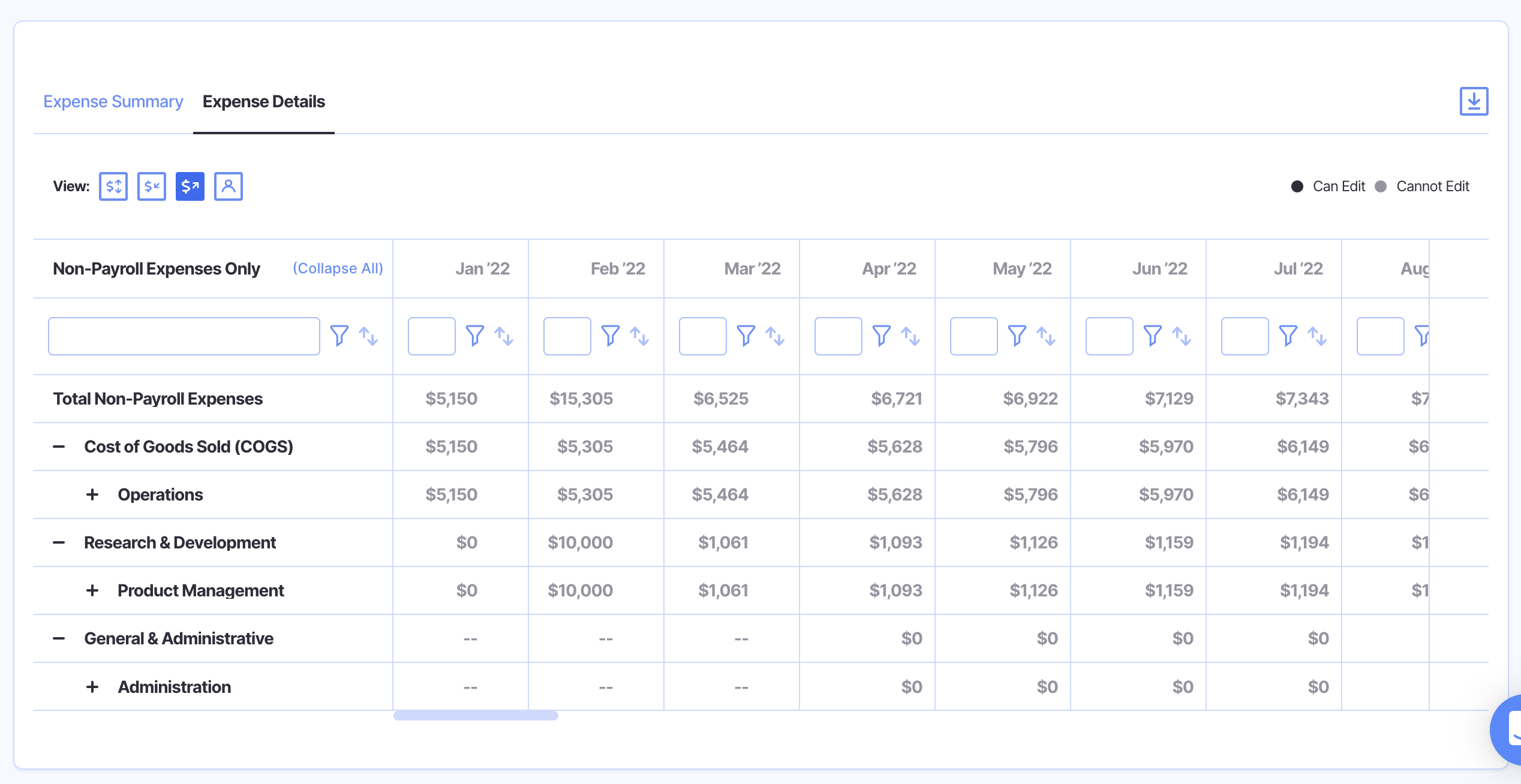Viewport: 1521px width, 784px height.
Task: Expand the Operations row
Action: (x=92, y=494)
